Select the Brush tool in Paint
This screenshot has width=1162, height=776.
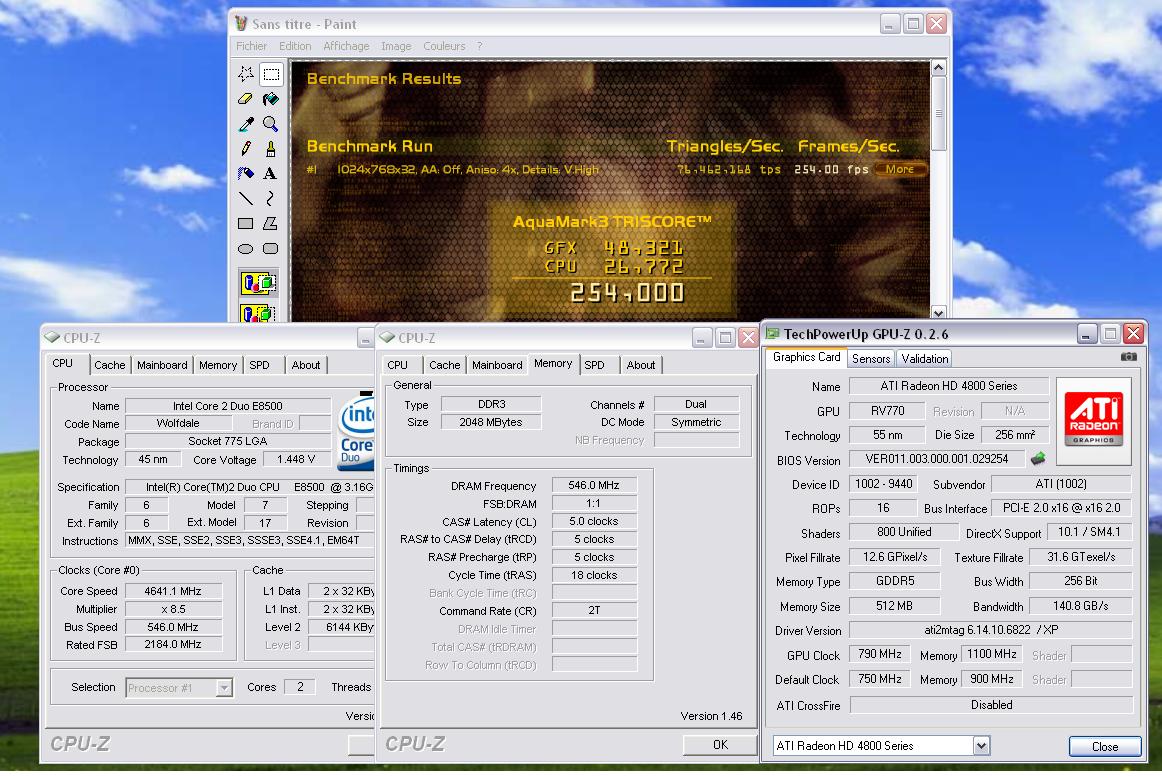pos(271,148)
